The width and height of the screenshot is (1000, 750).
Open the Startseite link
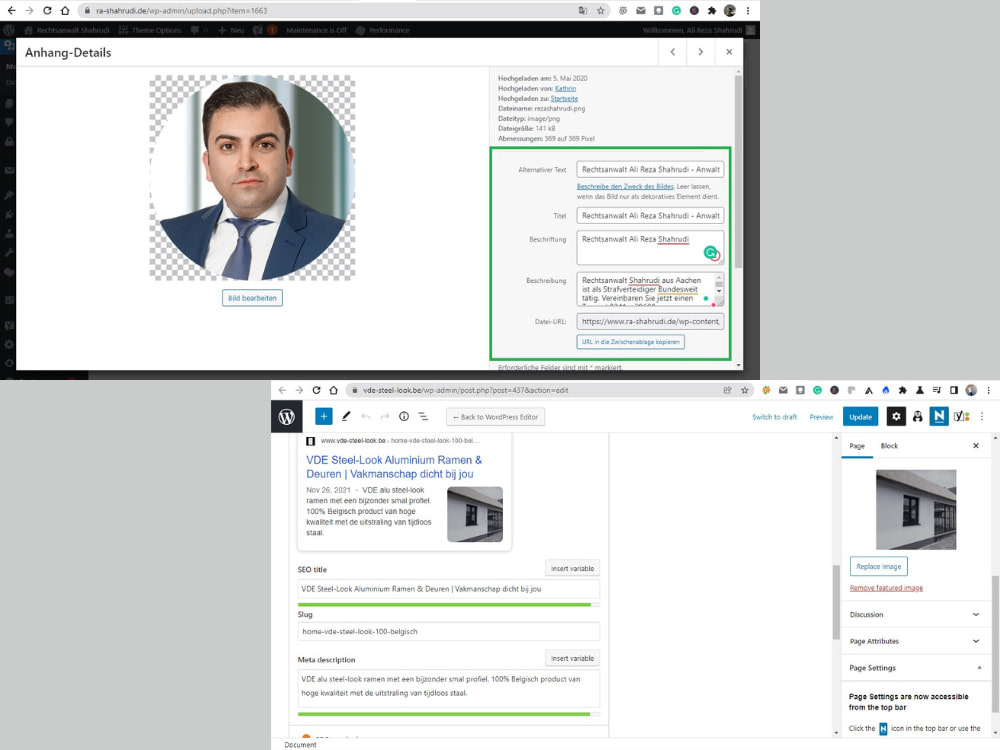point(564,99)
